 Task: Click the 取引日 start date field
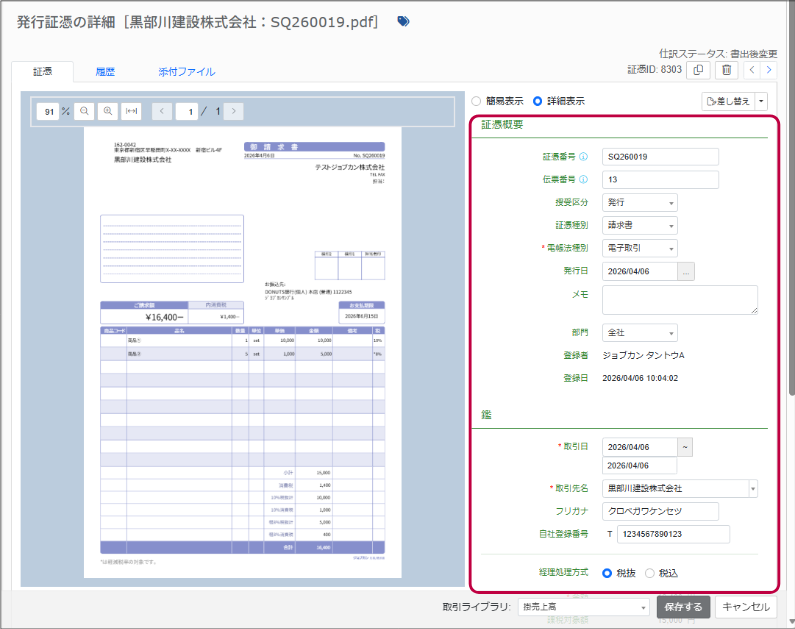[x=640, y=447]
